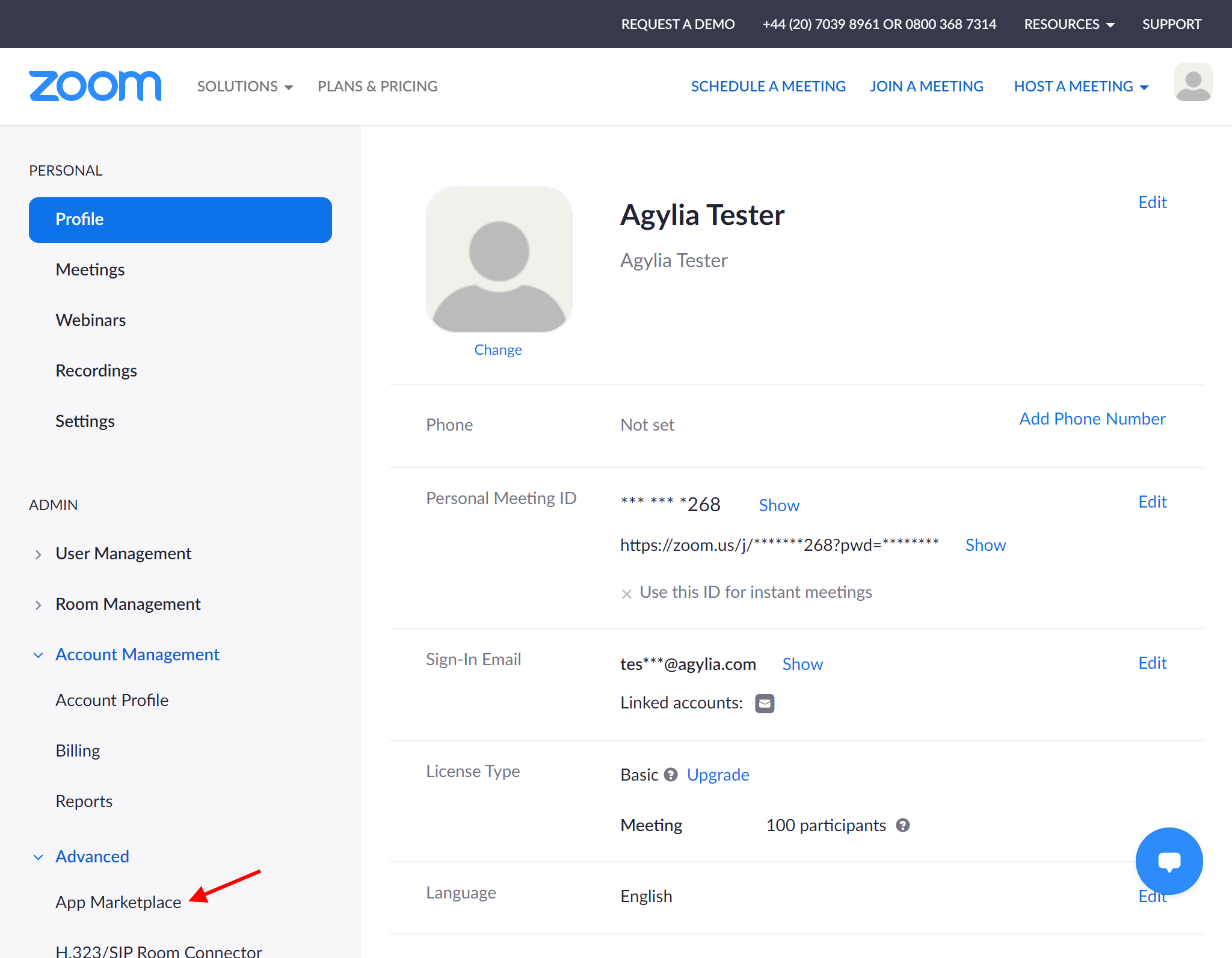This screenshot has width=1232, height=958.
Task: Click the help icon next to Basic
Action: coord(671,775)
